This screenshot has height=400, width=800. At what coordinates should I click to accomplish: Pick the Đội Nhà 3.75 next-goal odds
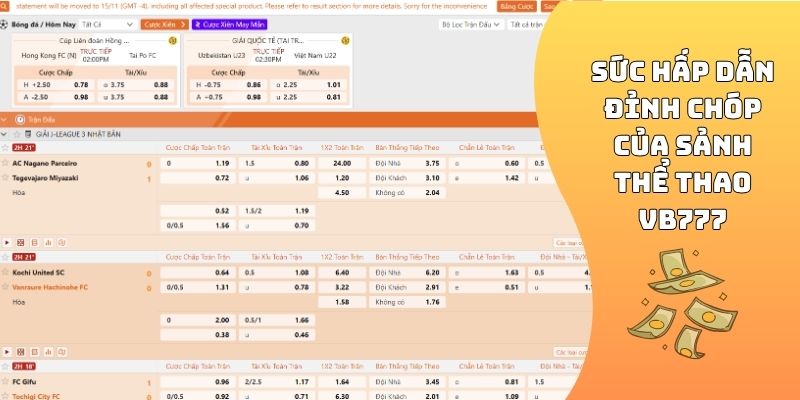coord(432,162)
